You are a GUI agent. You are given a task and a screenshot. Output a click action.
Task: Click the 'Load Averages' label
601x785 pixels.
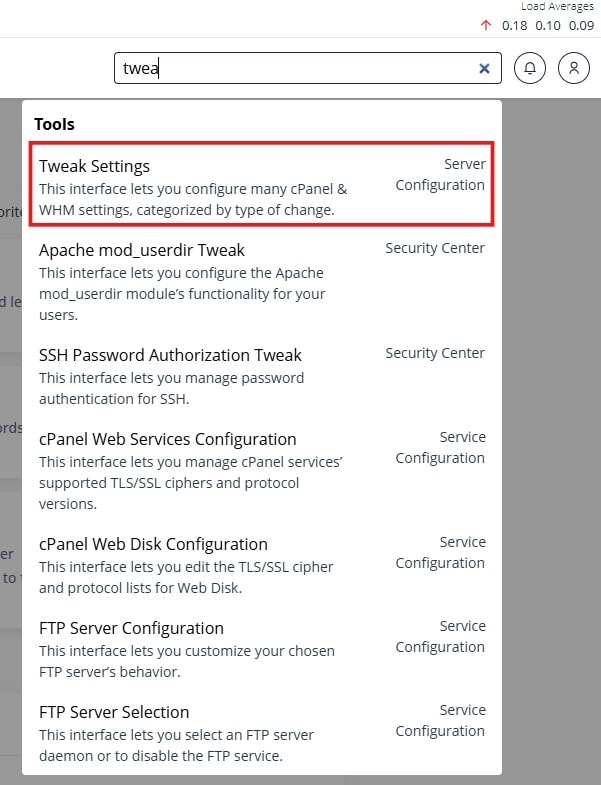(557, 7)
